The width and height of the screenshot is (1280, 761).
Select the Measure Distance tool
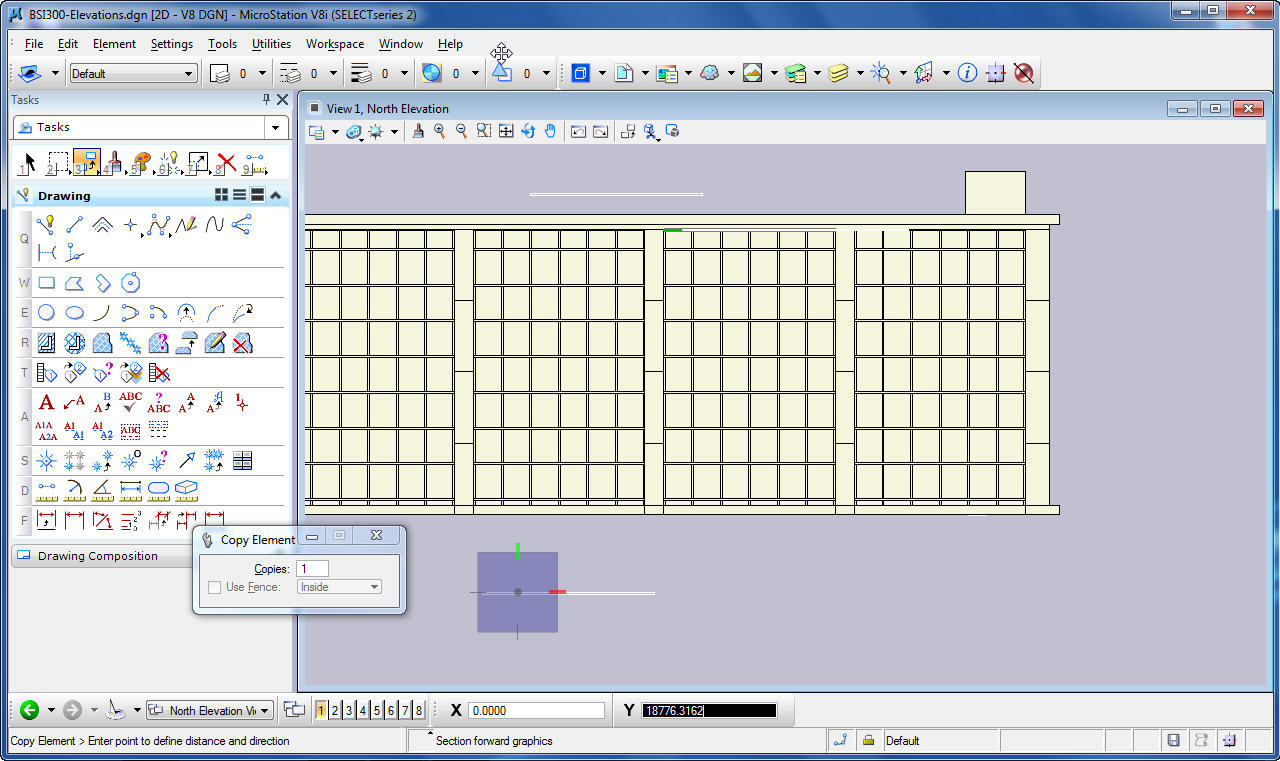[46, 490]
